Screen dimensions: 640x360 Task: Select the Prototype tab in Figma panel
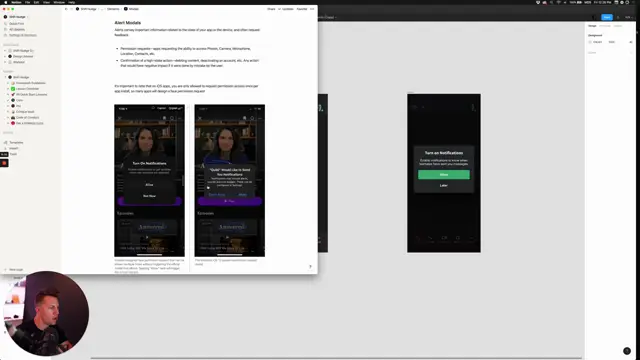(605, 26)
